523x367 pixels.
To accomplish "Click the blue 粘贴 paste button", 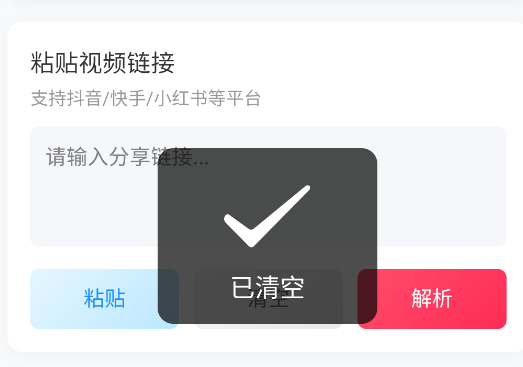I will pos(104,299).
